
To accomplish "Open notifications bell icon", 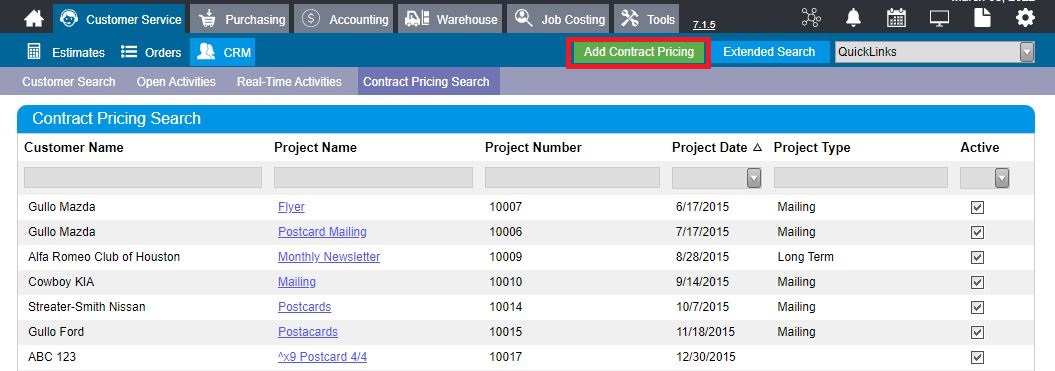I will click(853, 18).
